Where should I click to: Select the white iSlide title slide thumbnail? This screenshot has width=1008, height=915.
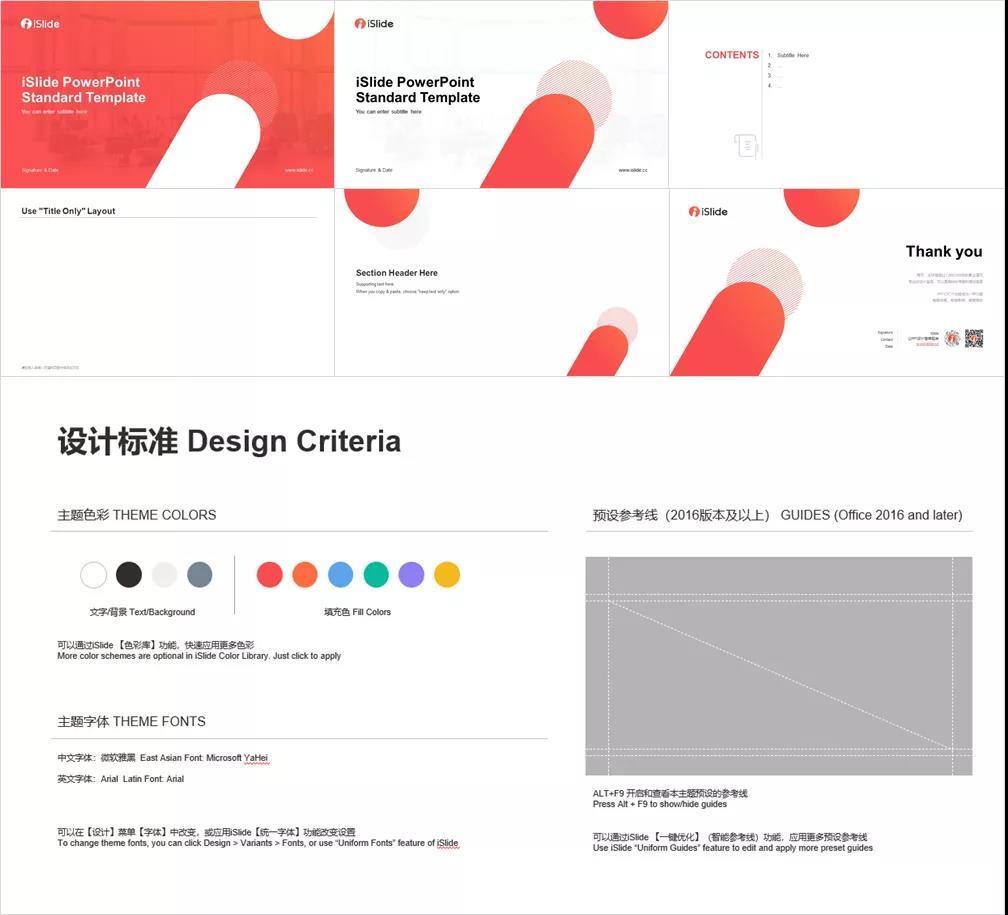(501, 94)
